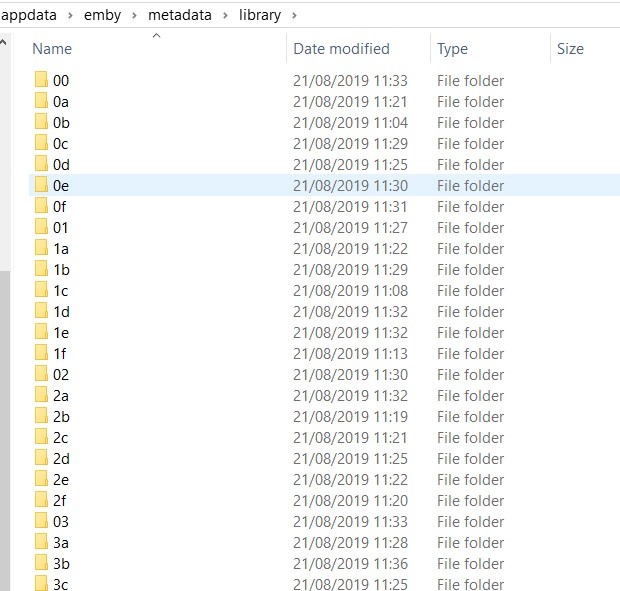Click the folder icon for 1a

pos(41,247)
